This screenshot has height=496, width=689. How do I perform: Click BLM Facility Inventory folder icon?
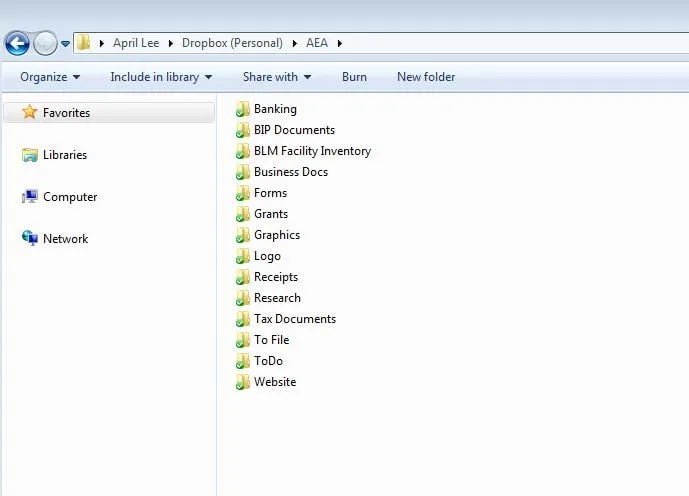pyautogui.click(x=243, y=151)
